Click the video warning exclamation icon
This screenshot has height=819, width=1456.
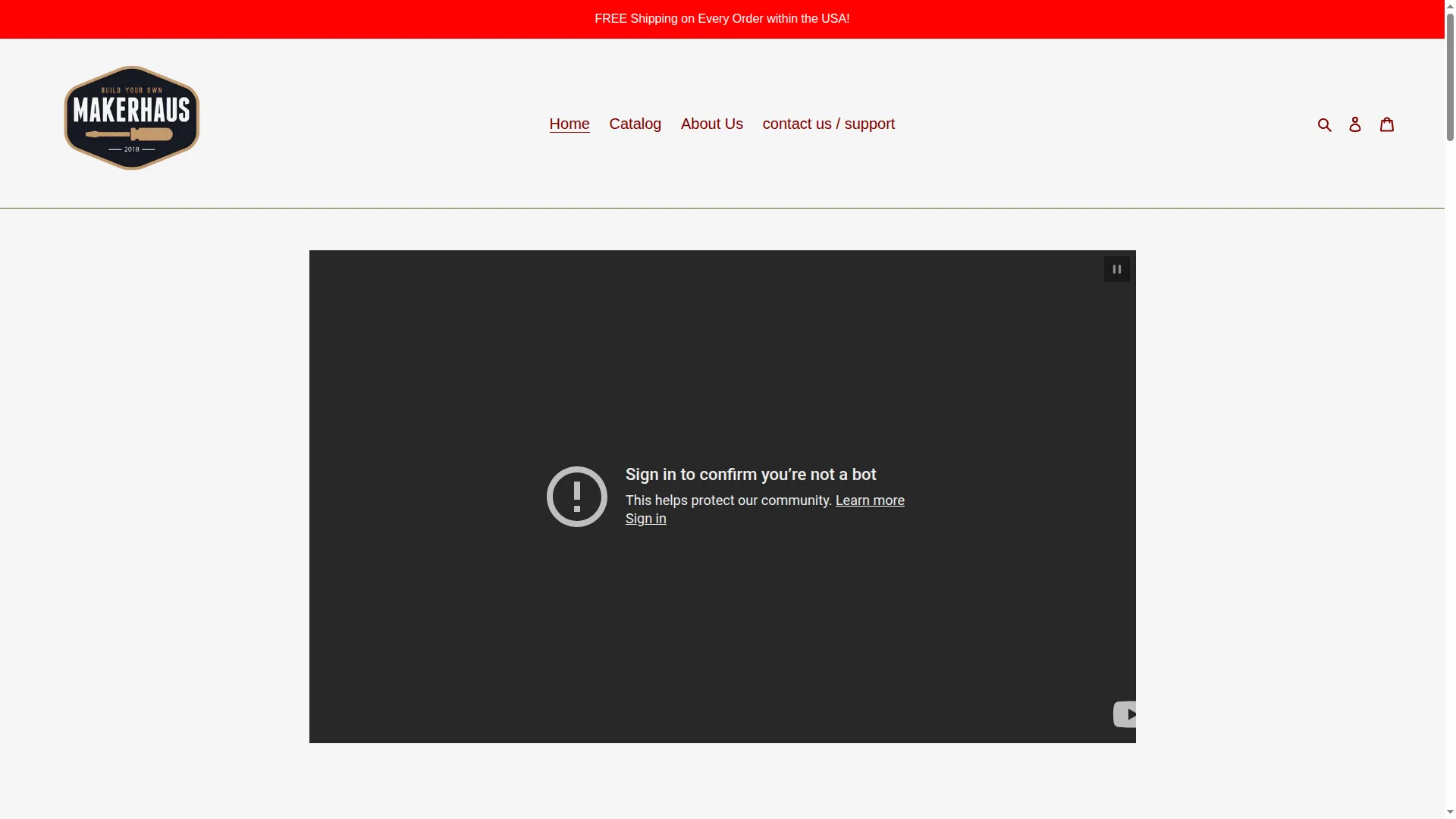(577, 497)
